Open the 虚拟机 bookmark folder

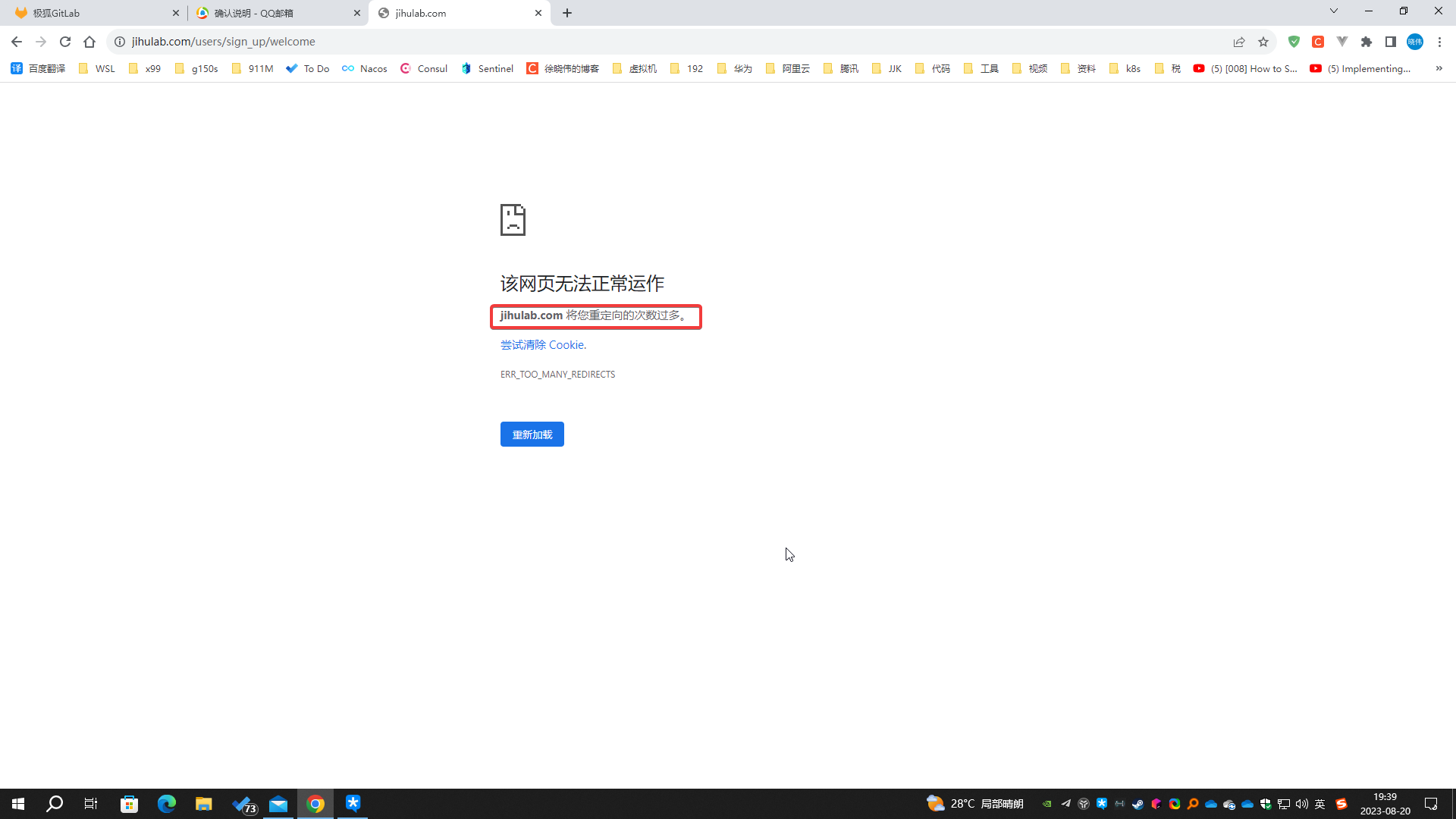coord(635,68)
